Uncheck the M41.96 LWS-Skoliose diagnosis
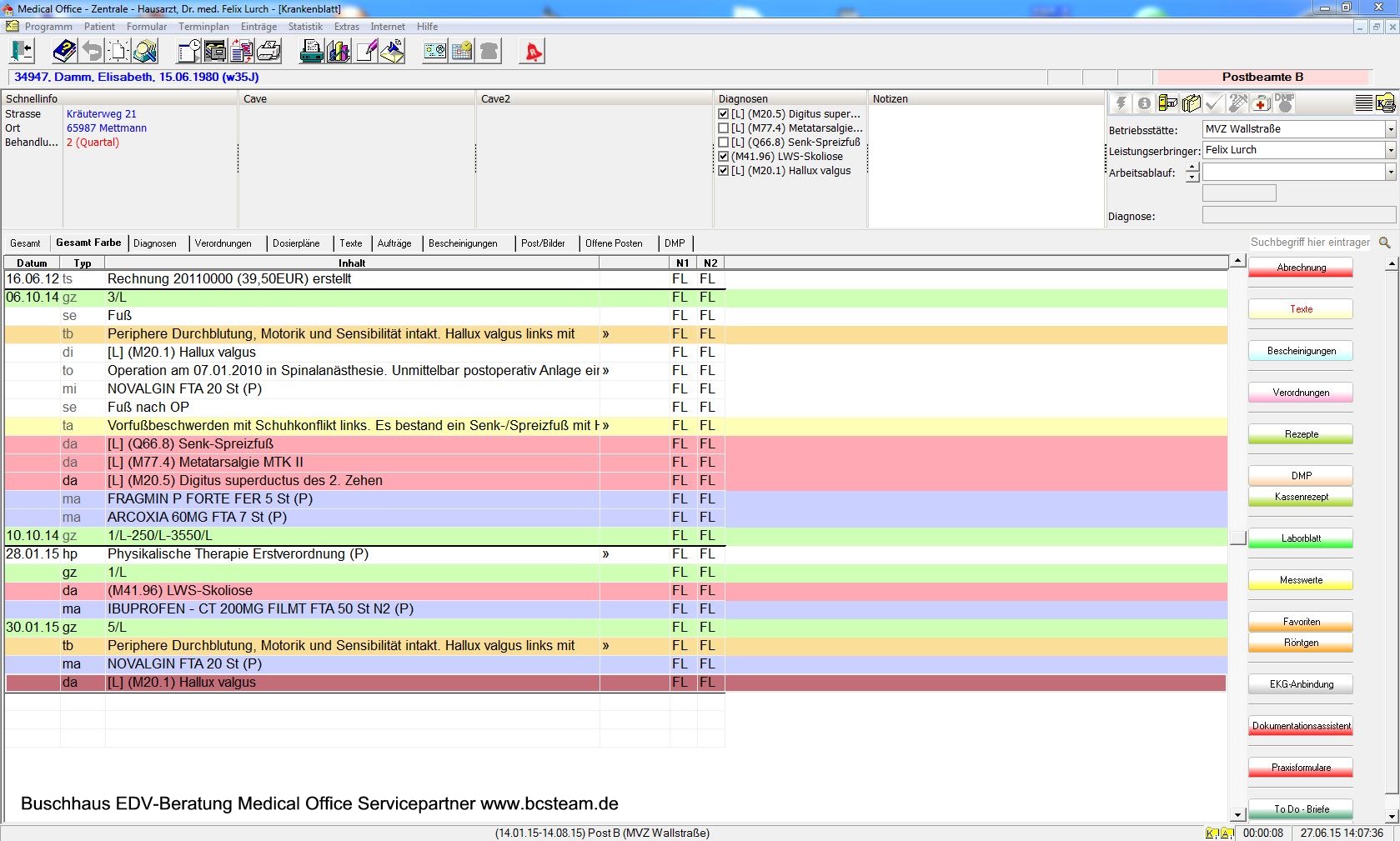This screenshot has height=841, width=1400. click(x=723, y=157)
